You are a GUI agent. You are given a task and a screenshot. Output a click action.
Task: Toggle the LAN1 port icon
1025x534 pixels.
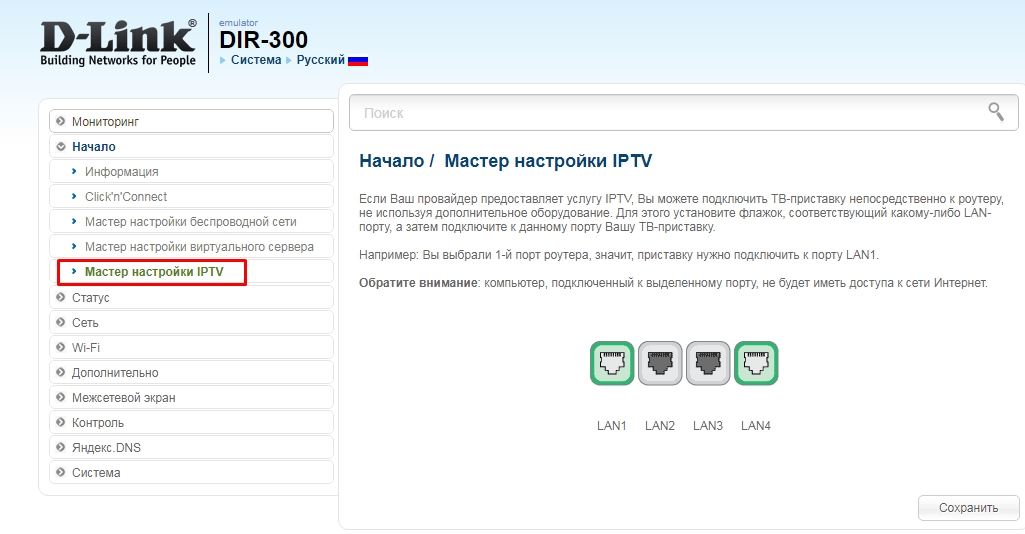pyautogui.click(x=612, y=363)
